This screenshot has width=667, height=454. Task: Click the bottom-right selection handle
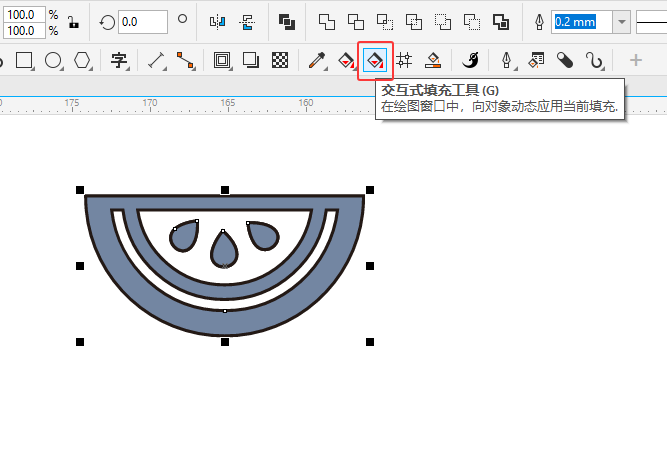370,342
